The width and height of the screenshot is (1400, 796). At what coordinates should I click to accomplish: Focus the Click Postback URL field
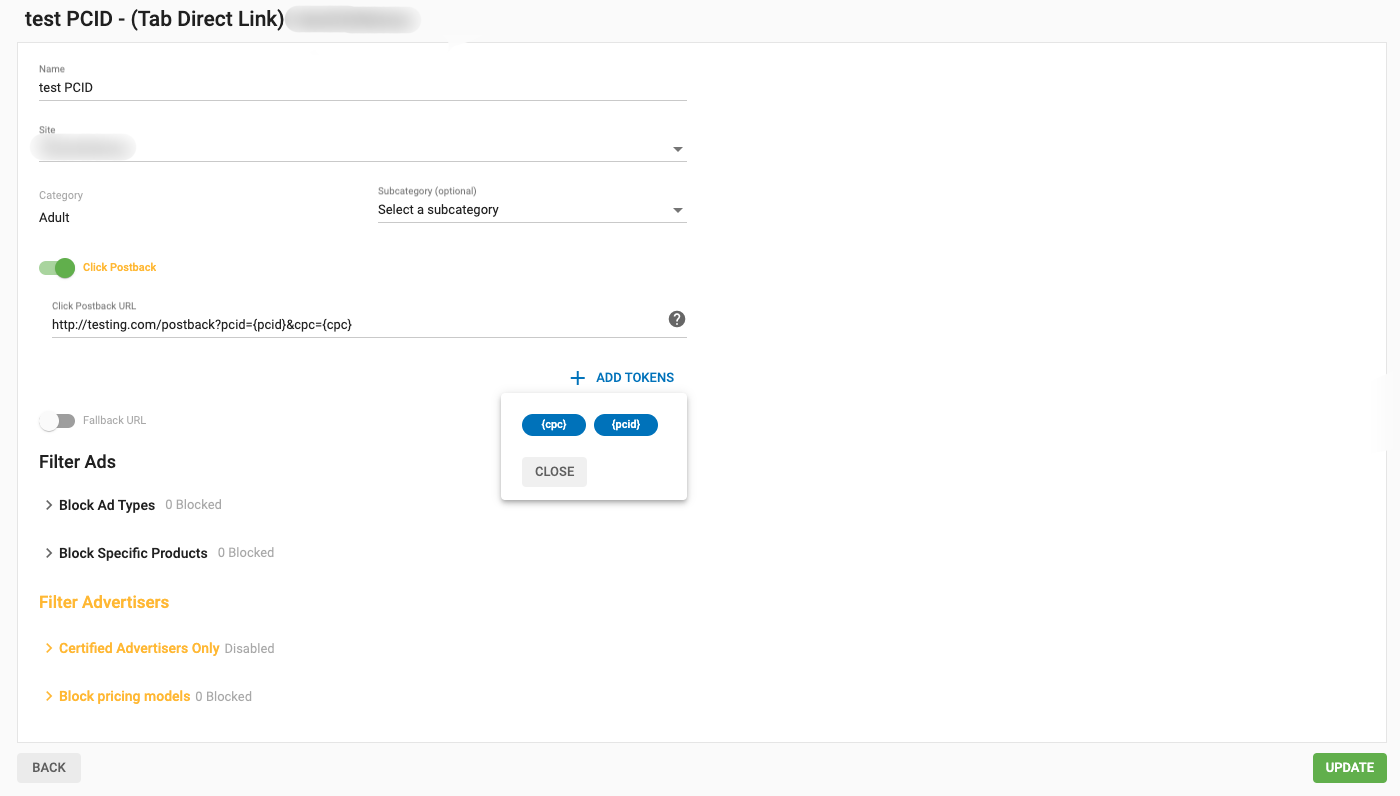[355, 325]
